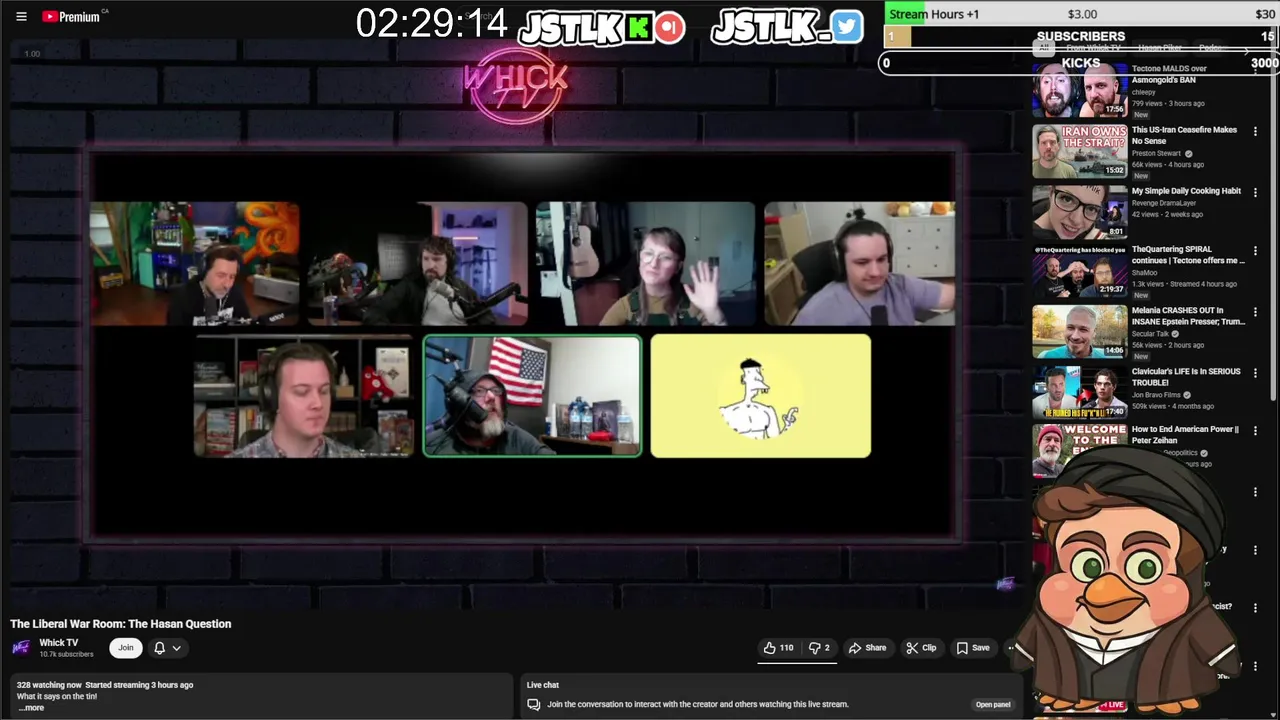Open the ShaMoo channel name
Screen dimensions: 1280x720
tap(1144, 272)
